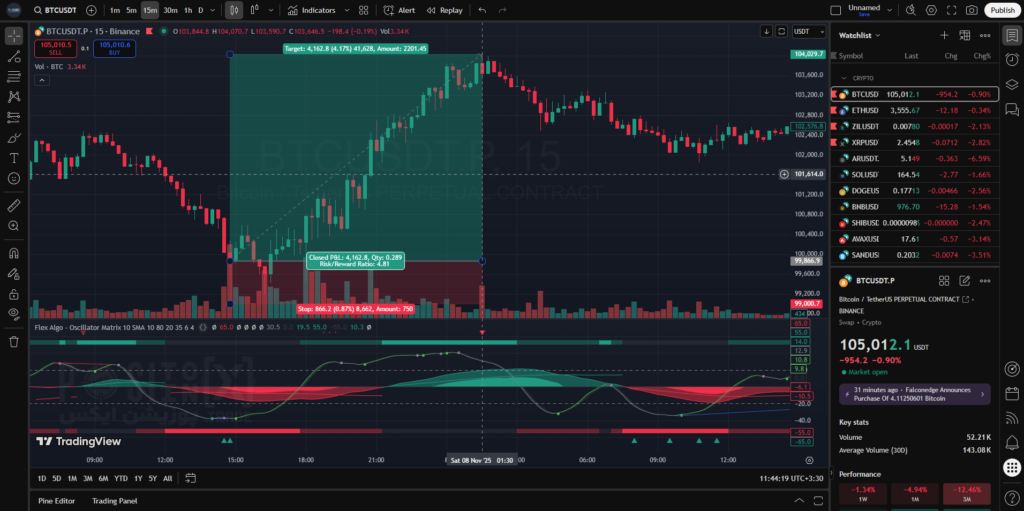The width and height of the screenshot is (1024, 511).
Task: Open the chats panel in right sidebar
Action: point(1012,109)
